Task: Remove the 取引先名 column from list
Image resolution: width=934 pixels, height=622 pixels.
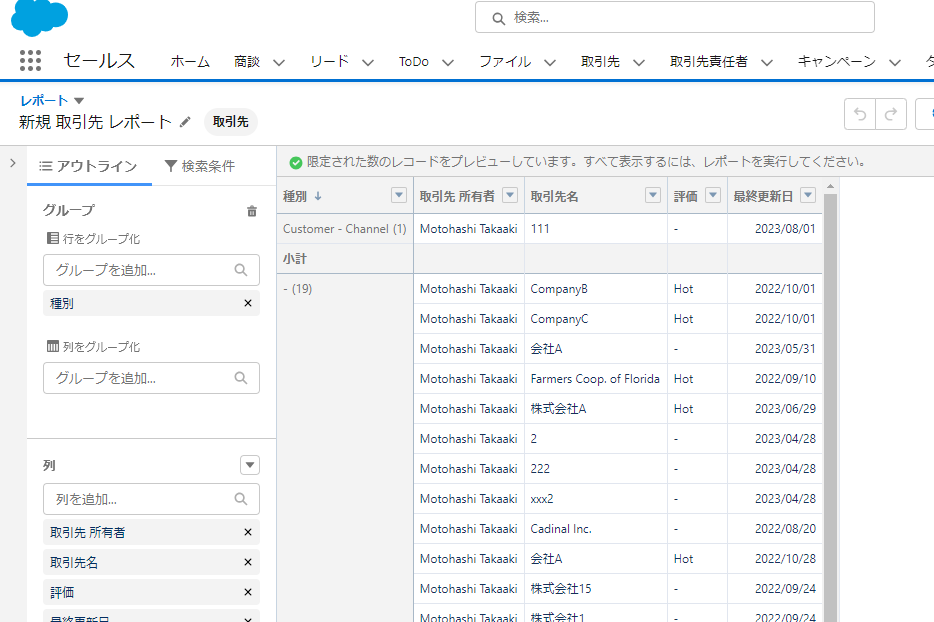Action: [248, 562]
